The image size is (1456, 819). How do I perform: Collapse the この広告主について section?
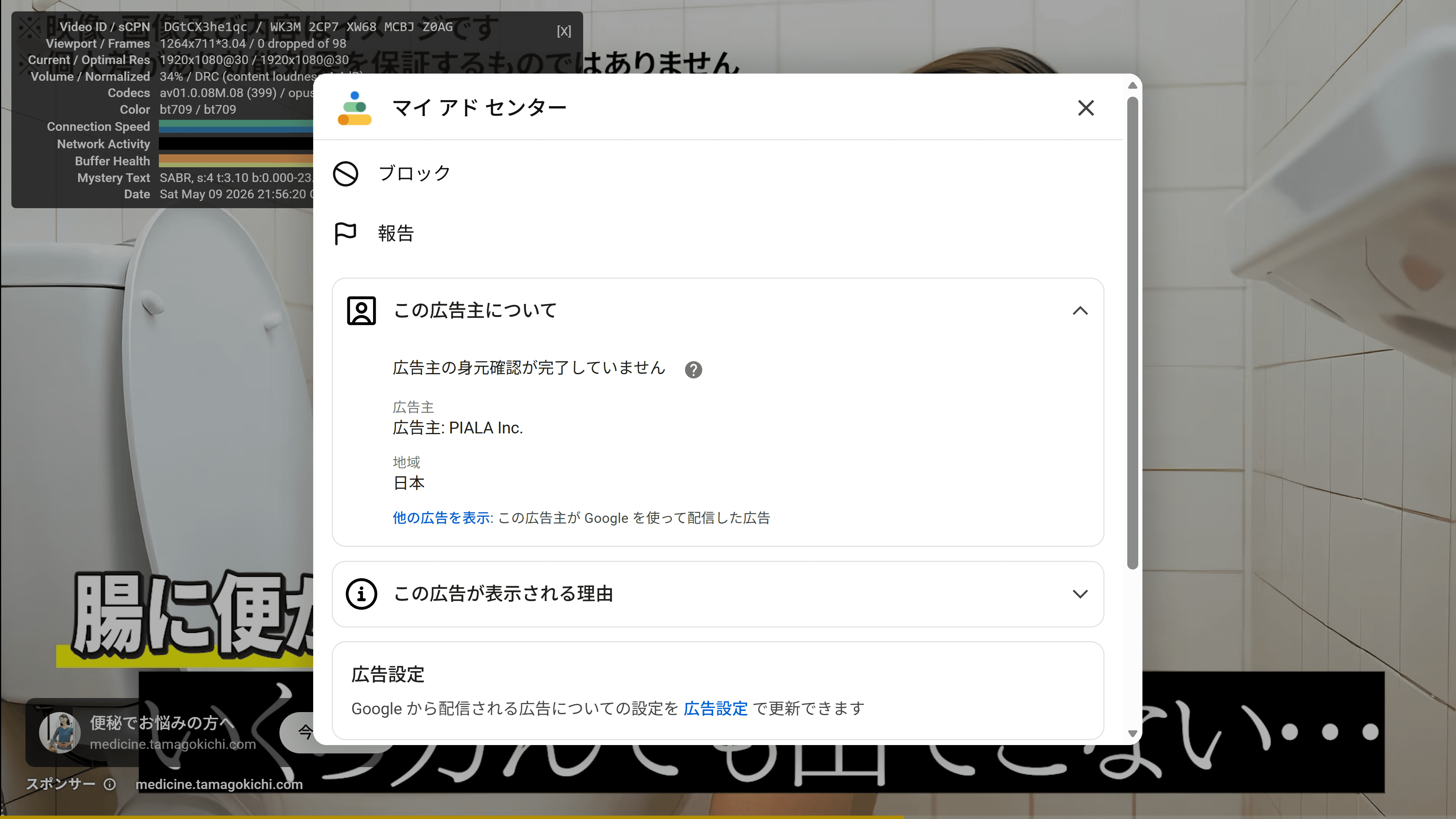1079,310
